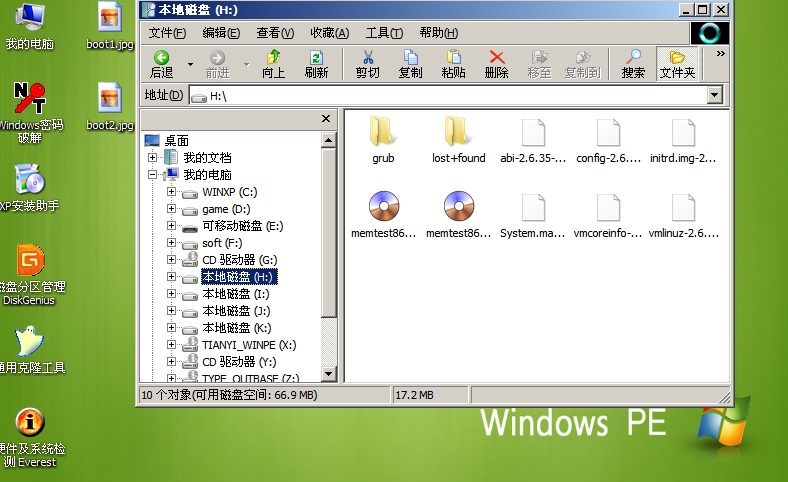Viewport: 788px width, 482px height.
Task: Select WINXP (C:) in the tree
Action: coord(230,192)
